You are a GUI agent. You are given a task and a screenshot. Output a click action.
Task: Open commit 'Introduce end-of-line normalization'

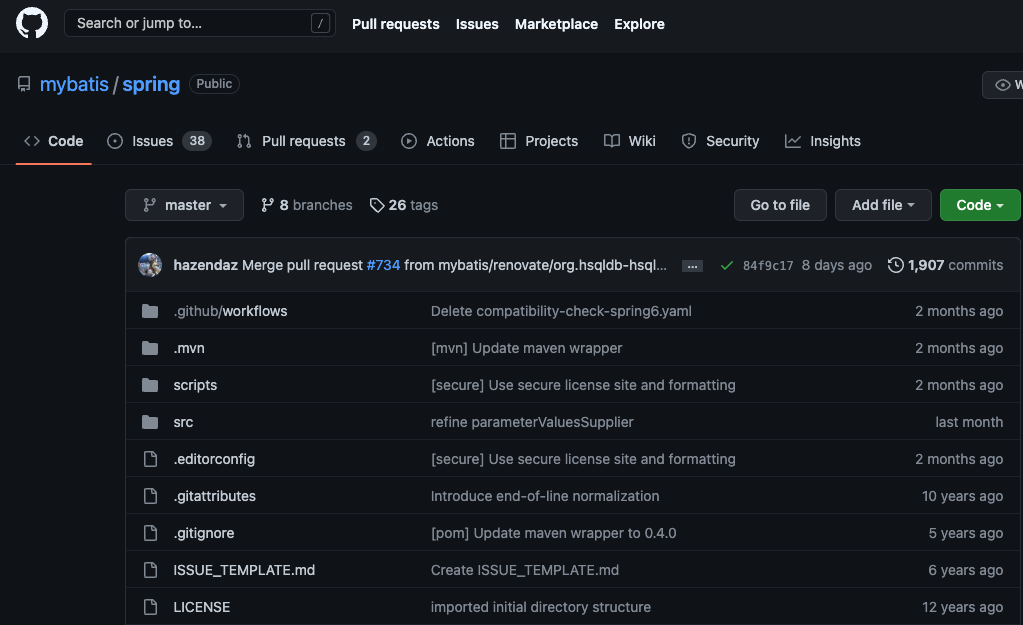(545, 496)
